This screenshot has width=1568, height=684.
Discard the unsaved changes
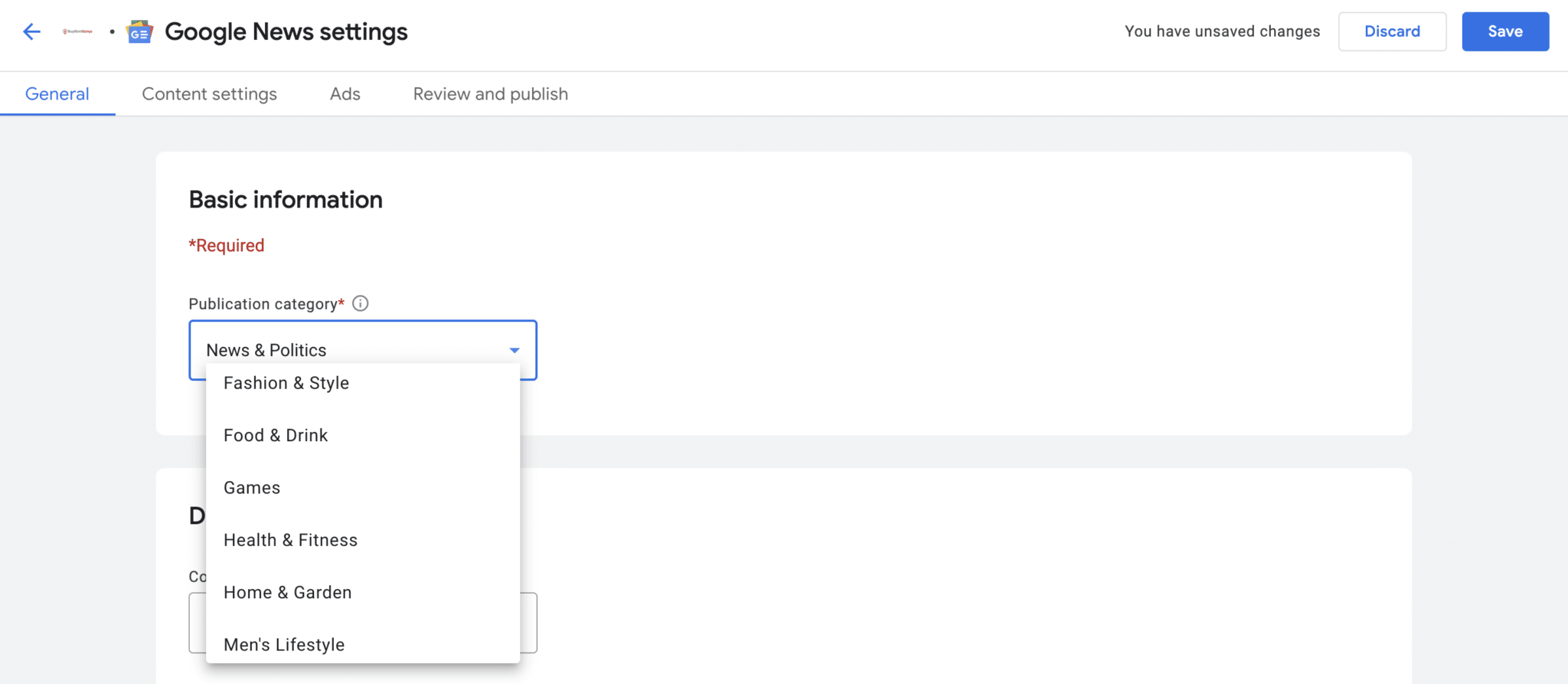pos(1392,31)
